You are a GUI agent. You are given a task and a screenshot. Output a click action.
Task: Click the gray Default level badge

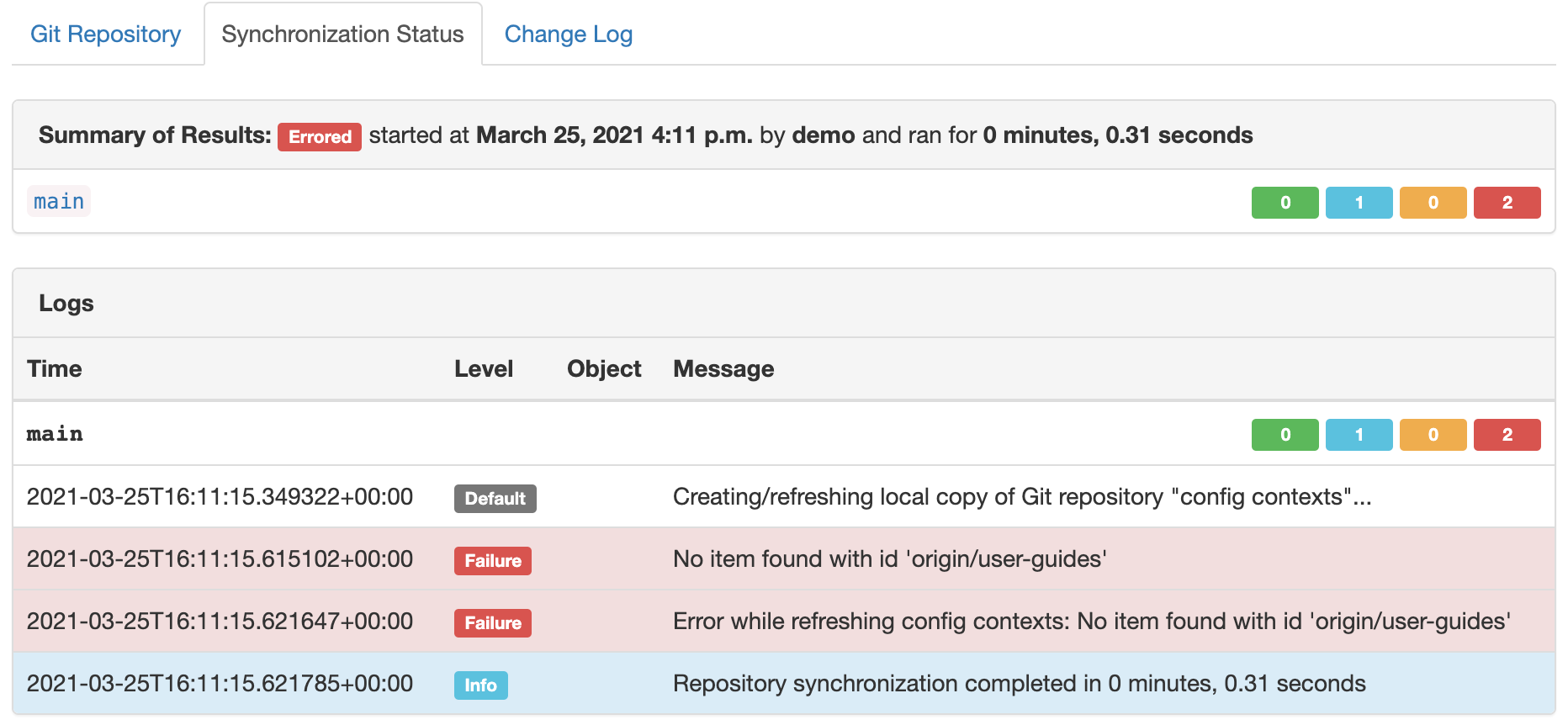tap(495, 499)
